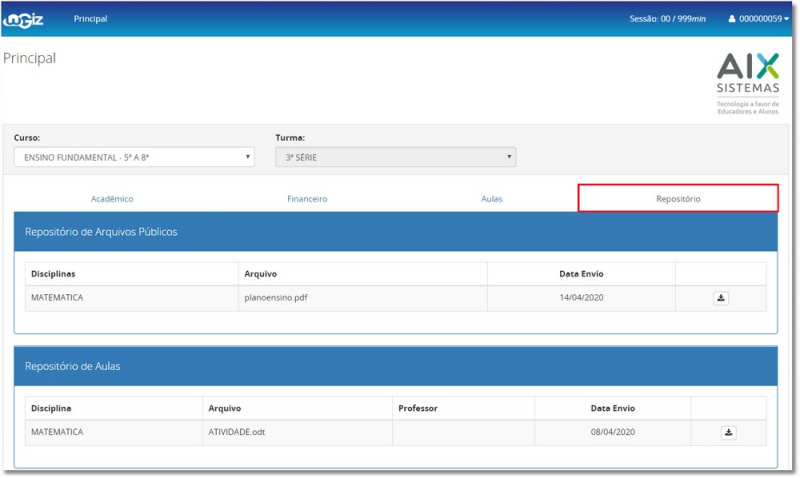
Task: Switch to the Financeiro tab
Action: pos(307,199)
